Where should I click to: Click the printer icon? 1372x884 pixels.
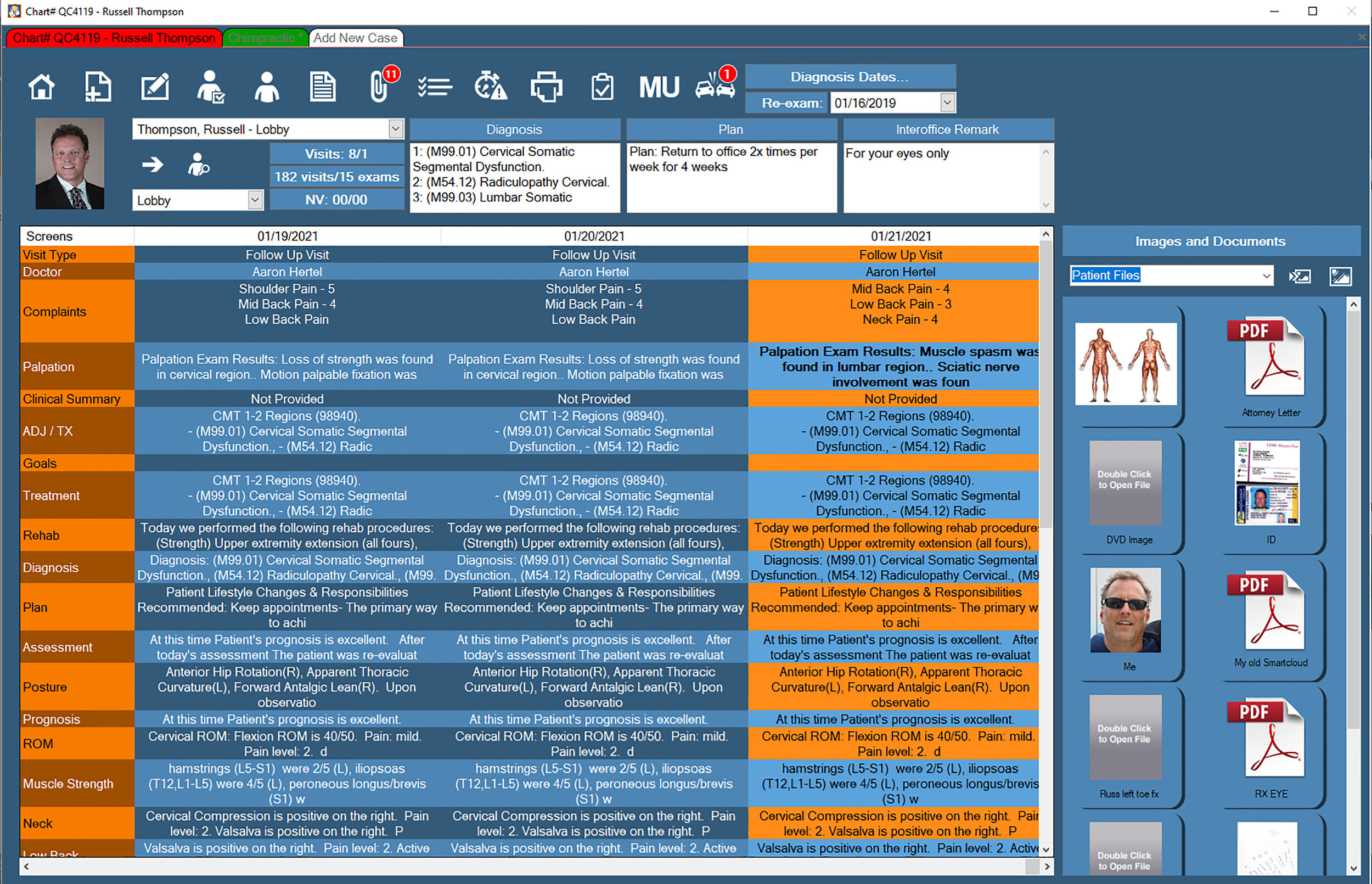coord(546,87)
